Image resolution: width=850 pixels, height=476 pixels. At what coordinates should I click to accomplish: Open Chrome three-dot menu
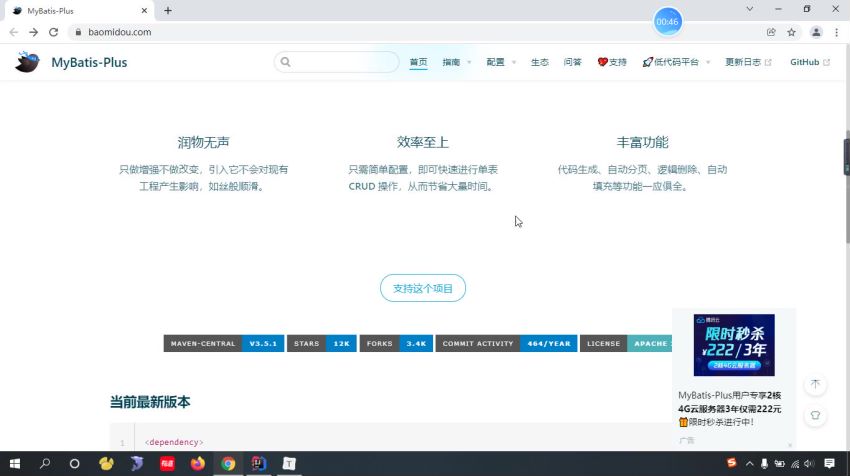click(x=836, y=32)
